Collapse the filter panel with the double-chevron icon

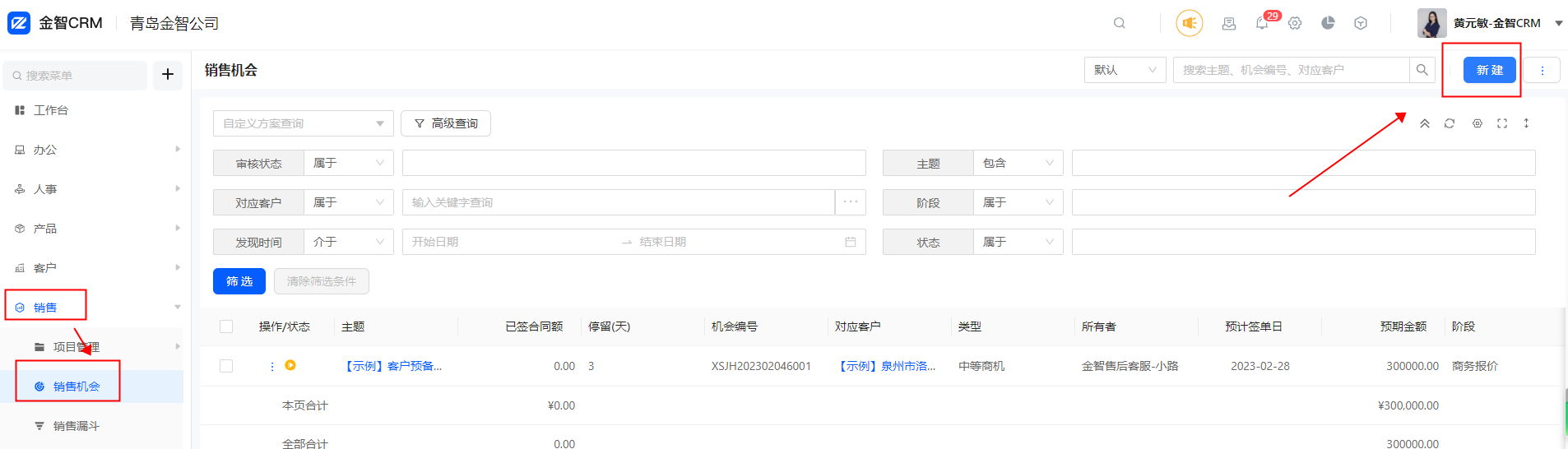coord(1425,123)
